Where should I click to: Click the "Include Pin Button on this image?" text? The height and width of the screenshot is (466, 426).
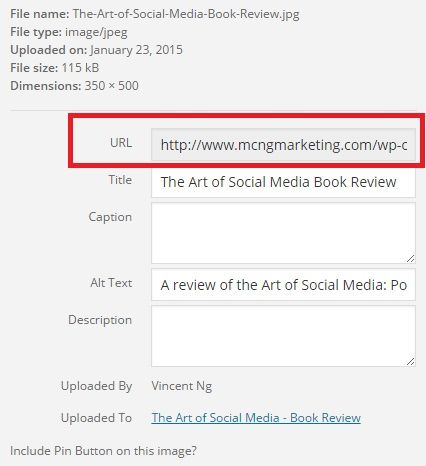point(103,451)
